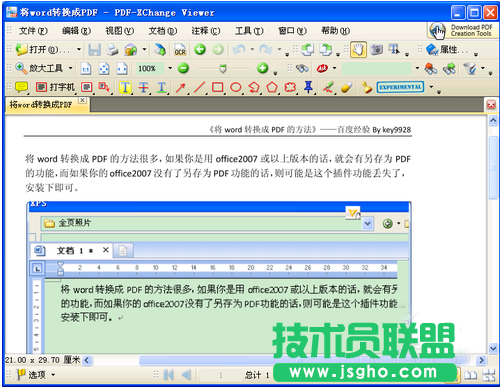Image resolution: width=500 pixels, height=388 pixels.
Task: Click the Fit width icon
Action: point(122,69)
